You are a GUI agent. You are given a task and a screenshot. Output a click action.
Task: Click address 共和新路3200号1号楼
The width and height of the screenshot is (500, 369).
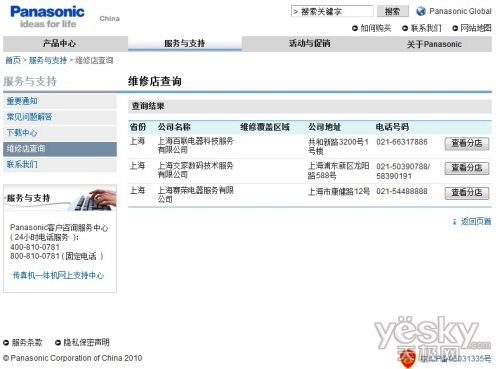click(x=338, y=146)
